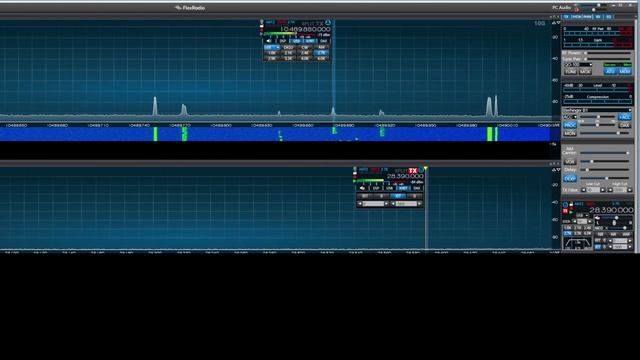Choose 6.0K filter on the upper slice
The width and height of the screenshot is (640, 360).
click(x=322, y=58)
